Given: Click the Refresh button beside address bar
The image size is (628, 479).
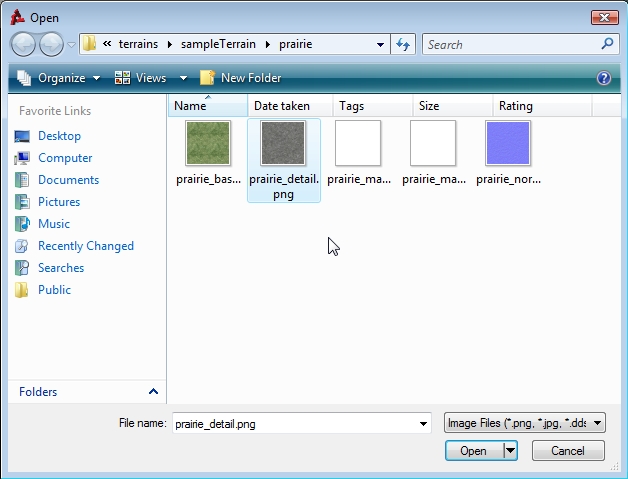Looking at the screenshot, I should [403, 44].
